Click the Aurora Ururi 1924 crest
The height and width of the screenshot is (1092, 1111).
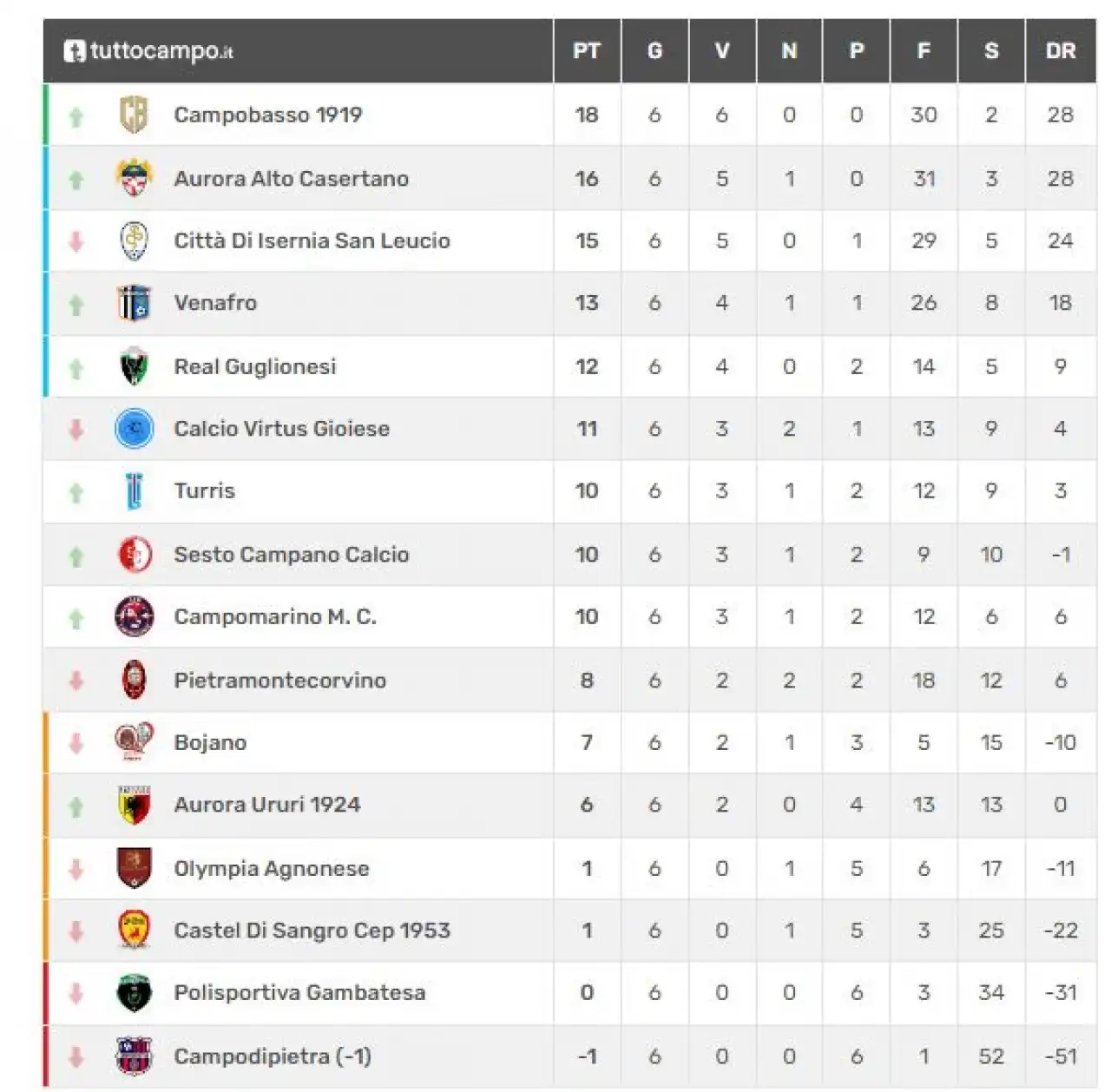click(x=134, y=805)
